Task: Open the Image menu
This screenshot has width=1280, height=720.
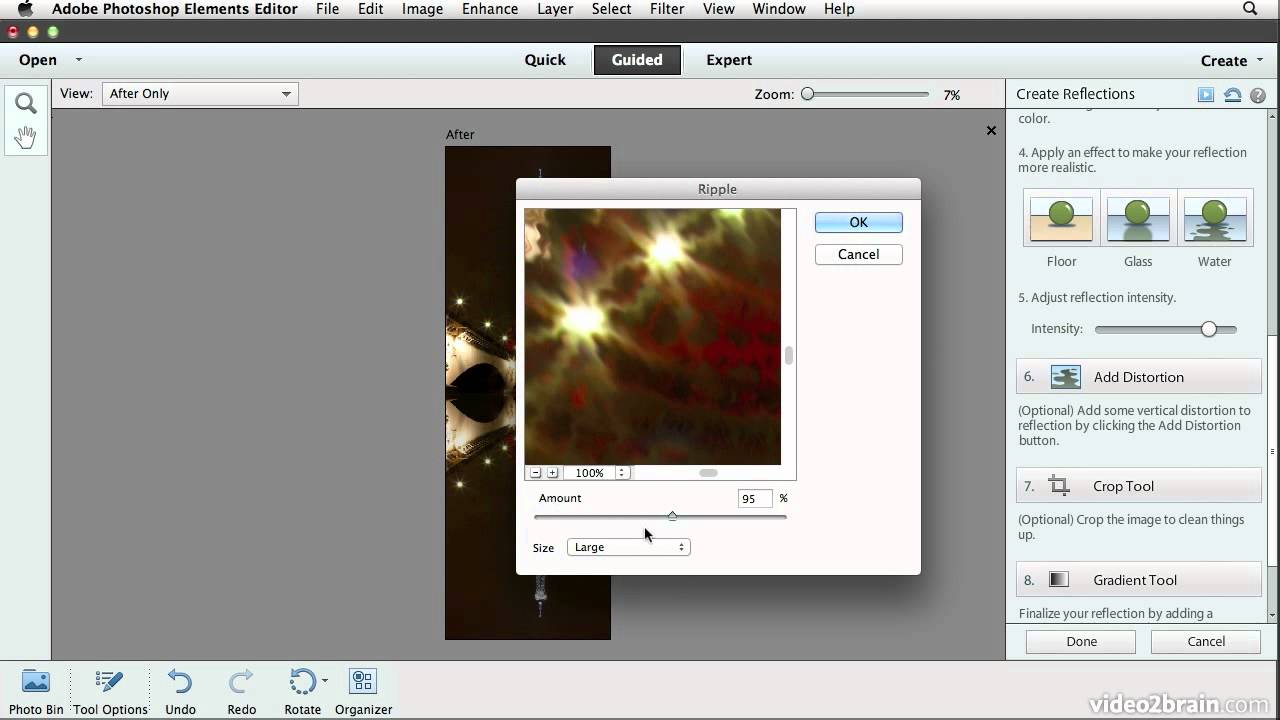Action: click(422, 9)
